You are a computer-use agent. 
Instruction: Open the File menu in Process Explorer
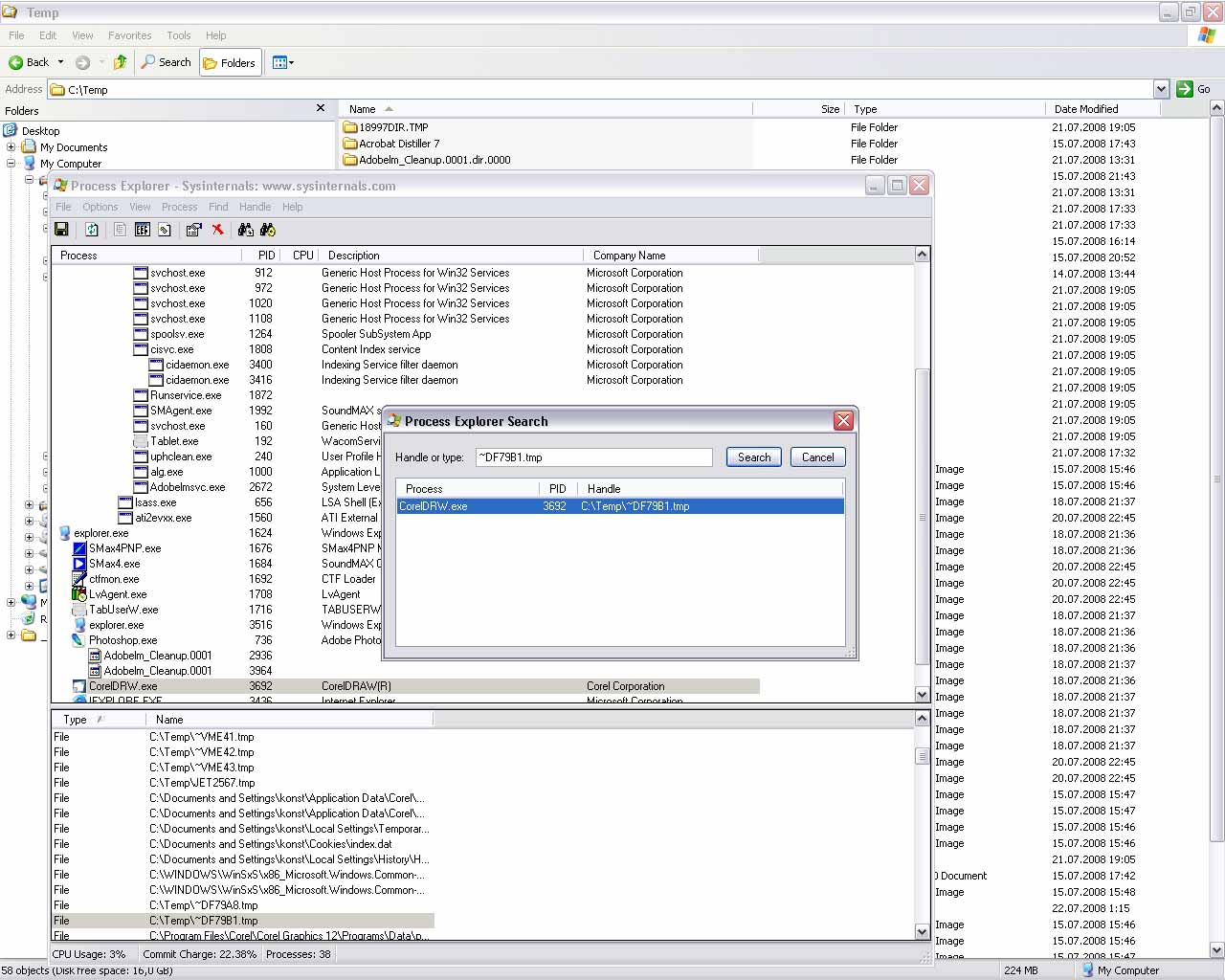tap(63, 207)
